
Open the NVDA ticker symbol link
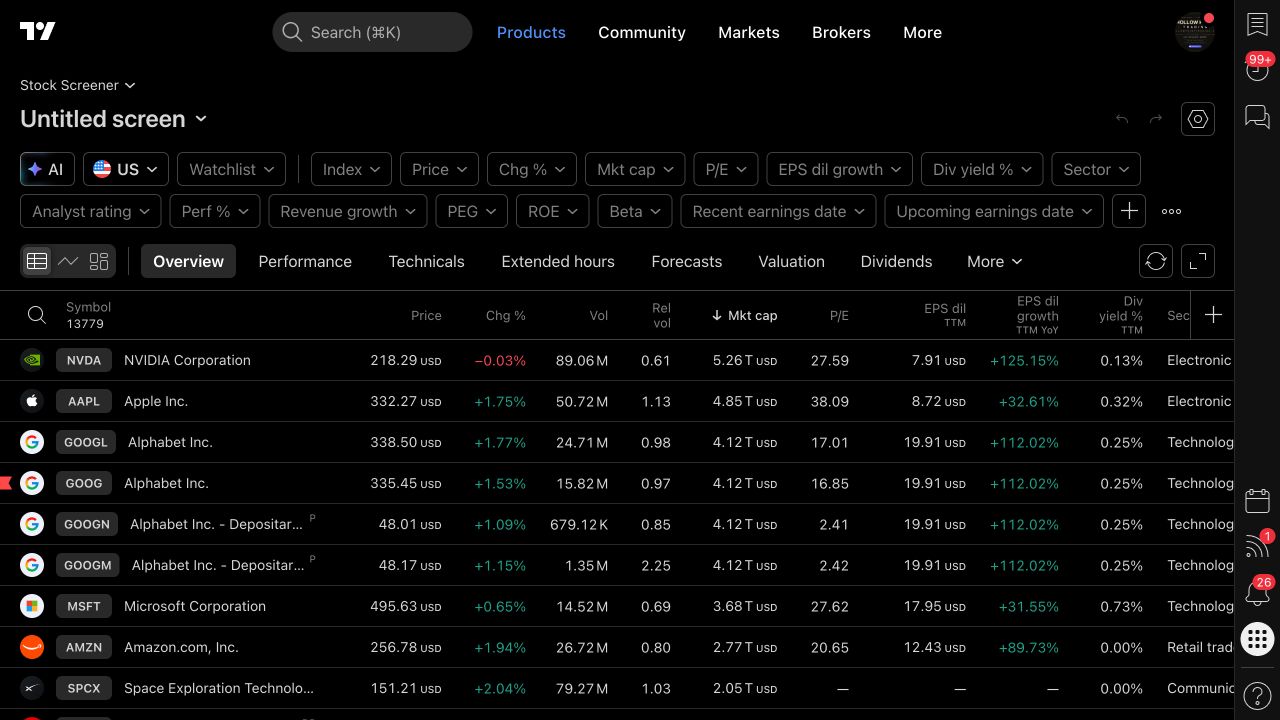point(84,360)
